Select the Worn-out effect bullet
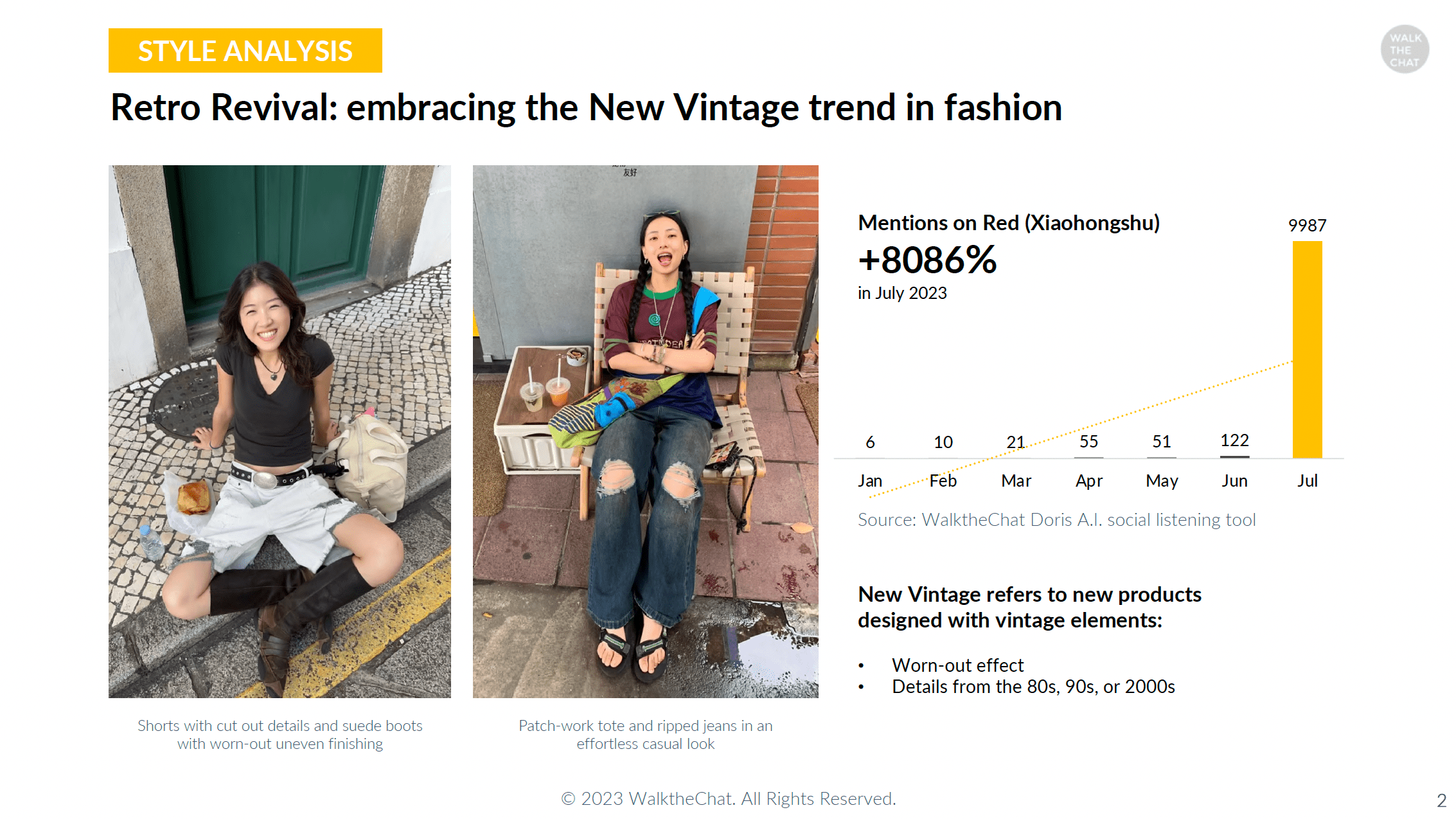1456x819 pixels. tap(957, 665)
